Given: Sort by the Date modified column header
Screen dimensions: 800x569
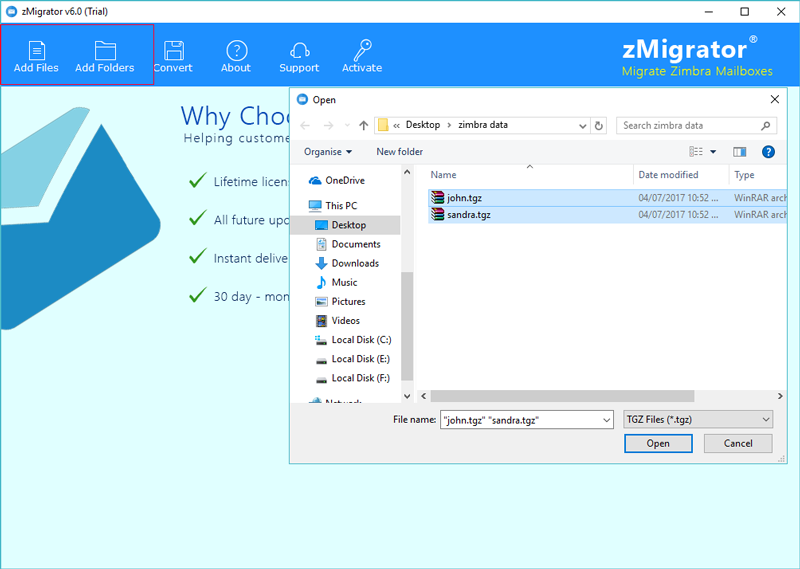Looking at the screenshot, I should [668, 175].
